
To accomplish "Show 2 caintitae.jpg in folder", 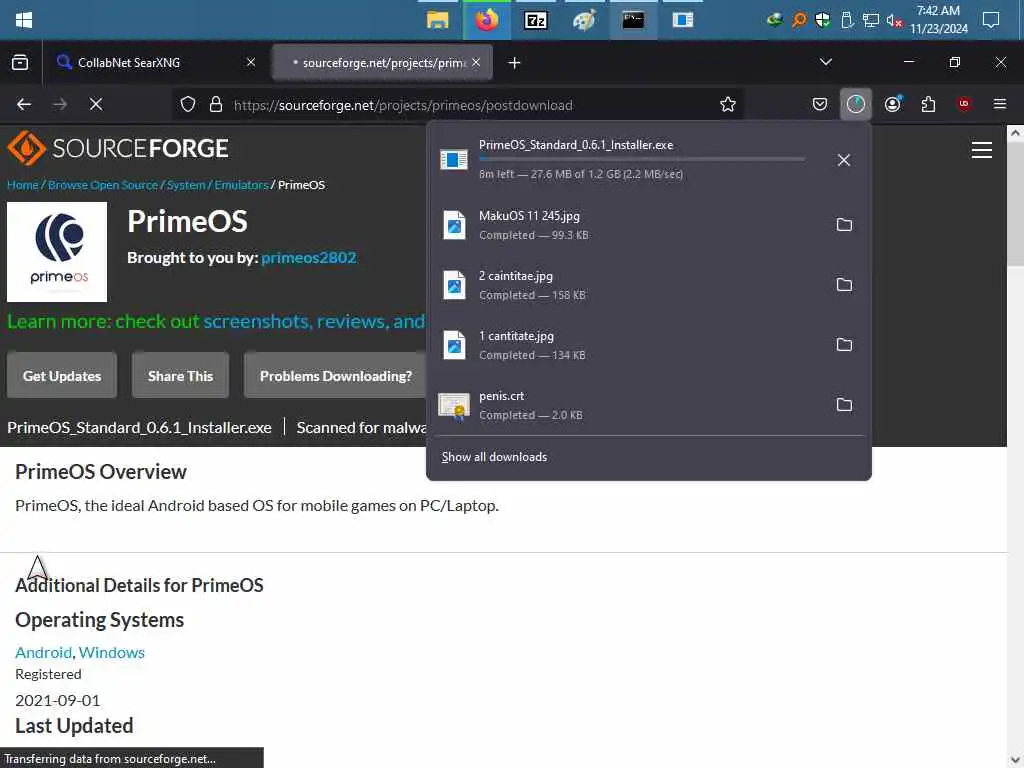I will pos(844,285).
